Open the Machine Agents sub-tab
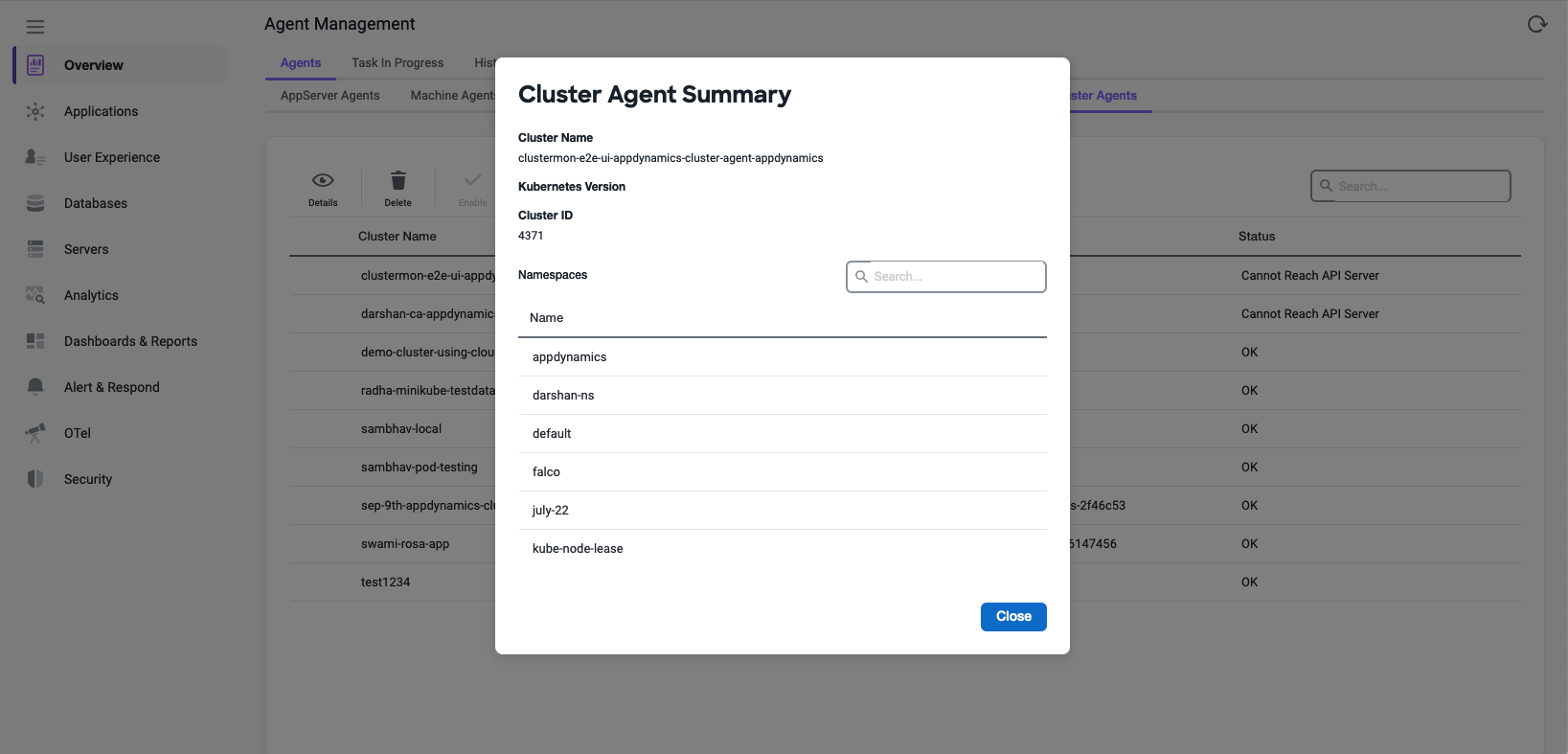Viewport: 1568px width, 754px height. click(x=453, y=96)
